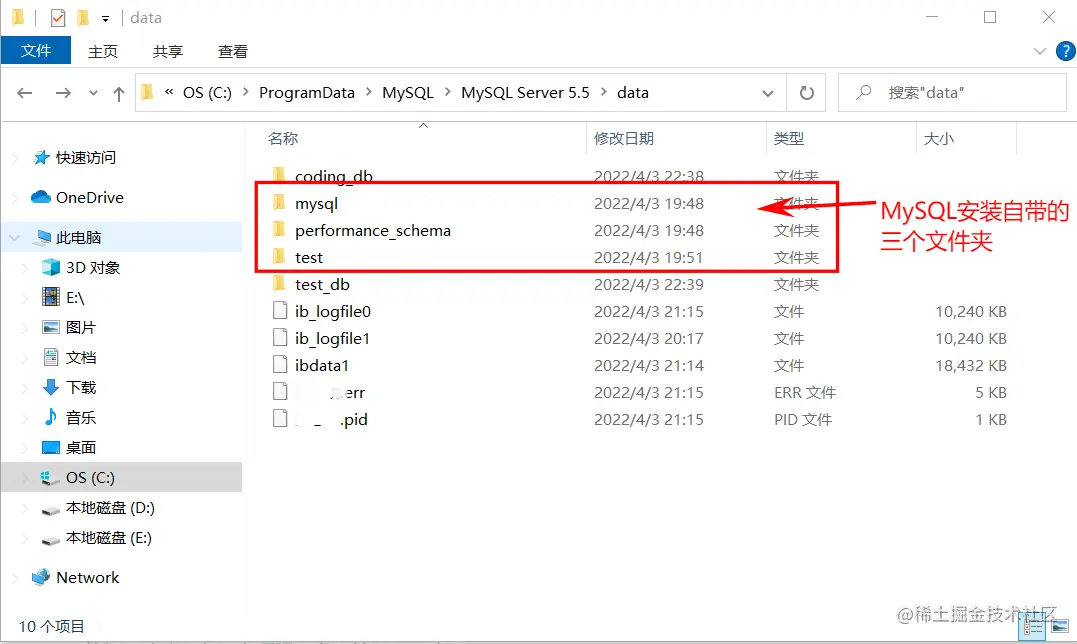Refresh the data folder view

coord(806,93)
